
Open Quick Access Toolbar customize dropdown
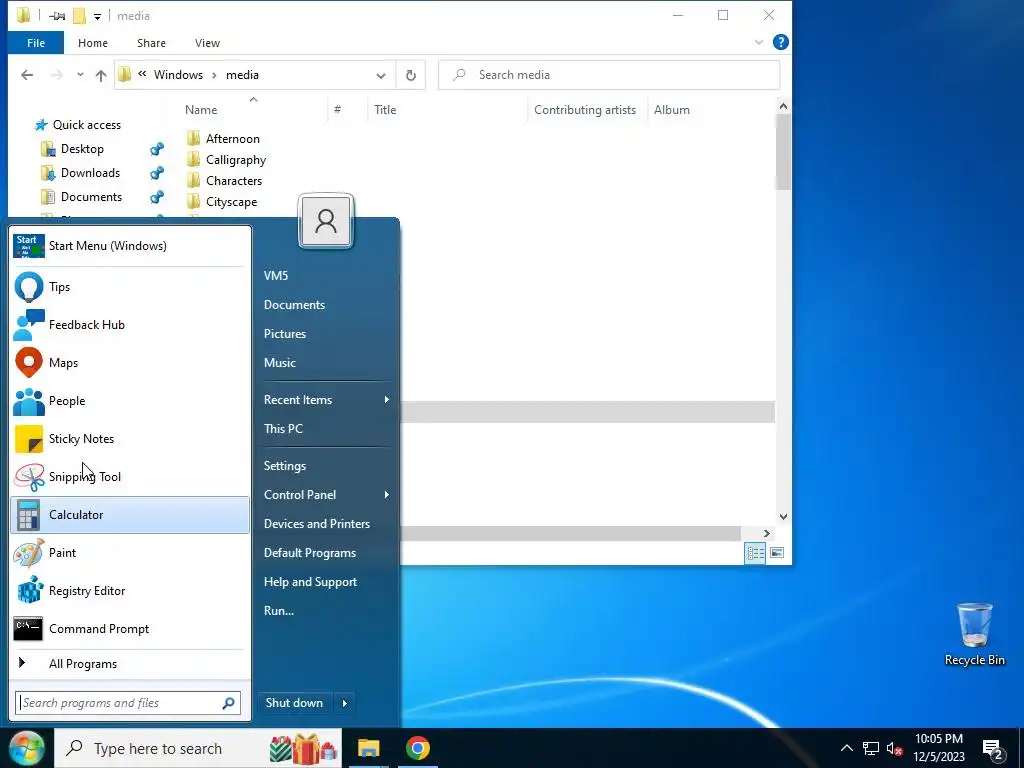click(x=97, y=16)
